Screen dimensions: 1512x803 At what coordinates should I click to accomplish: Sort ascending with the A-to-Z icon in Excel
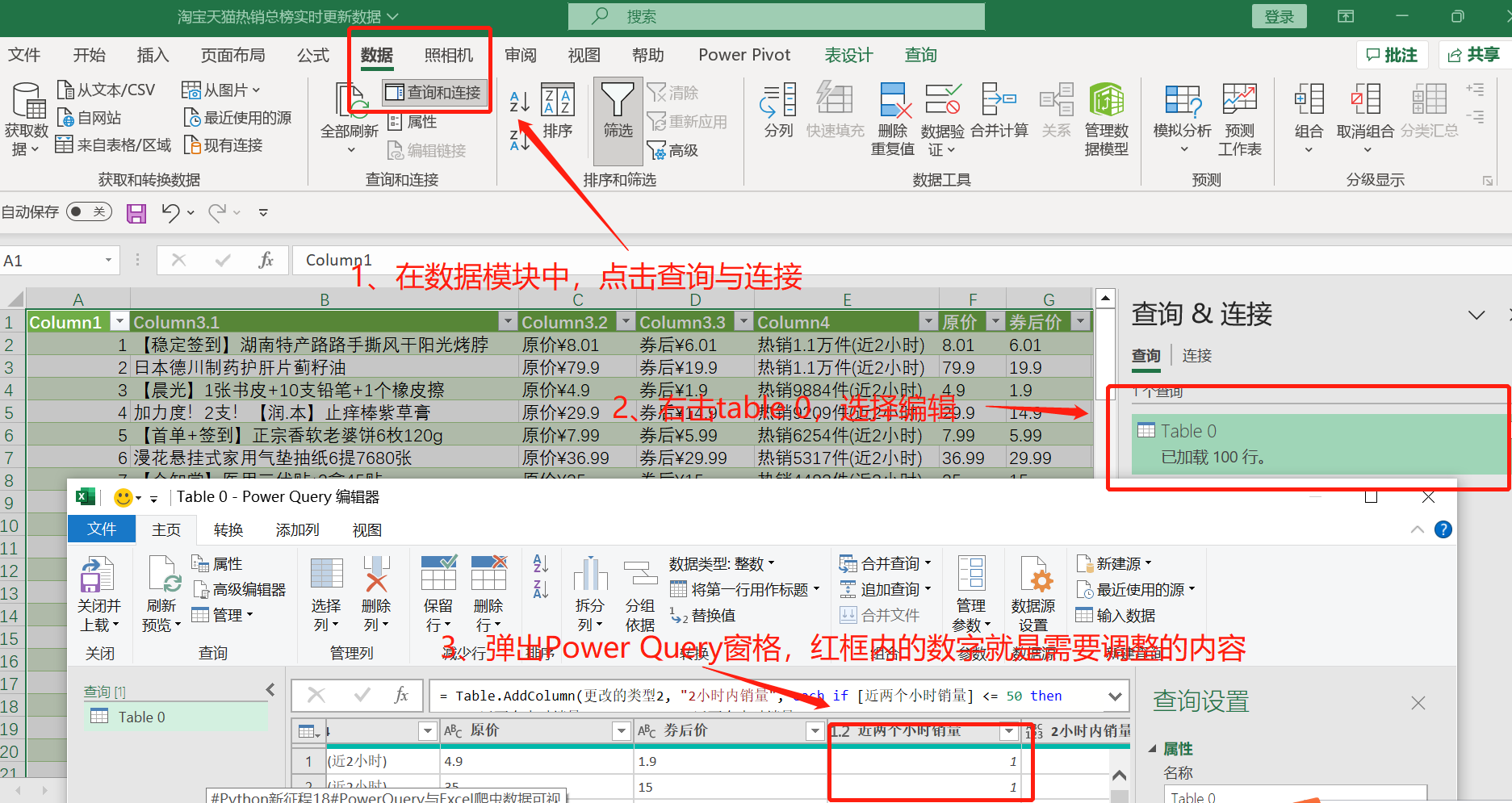tap(519, 102)
